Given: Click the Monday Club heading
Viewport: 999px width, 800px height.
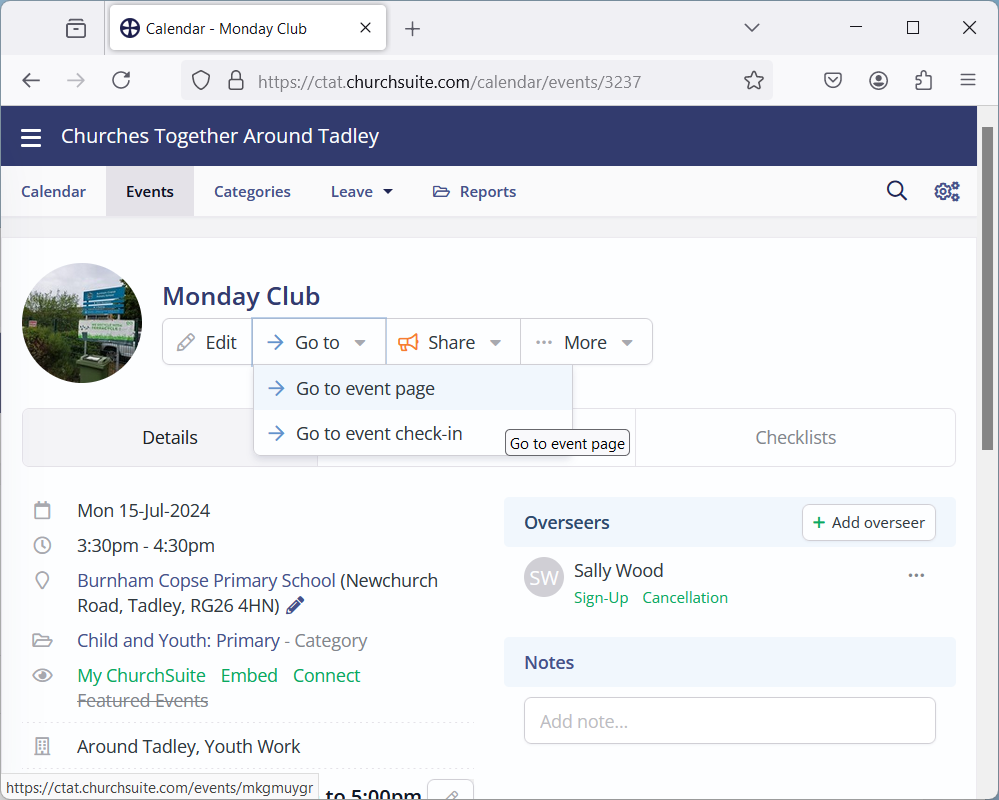Looking at the screenshot, I should pyautogui.click(x=241, y=296).
